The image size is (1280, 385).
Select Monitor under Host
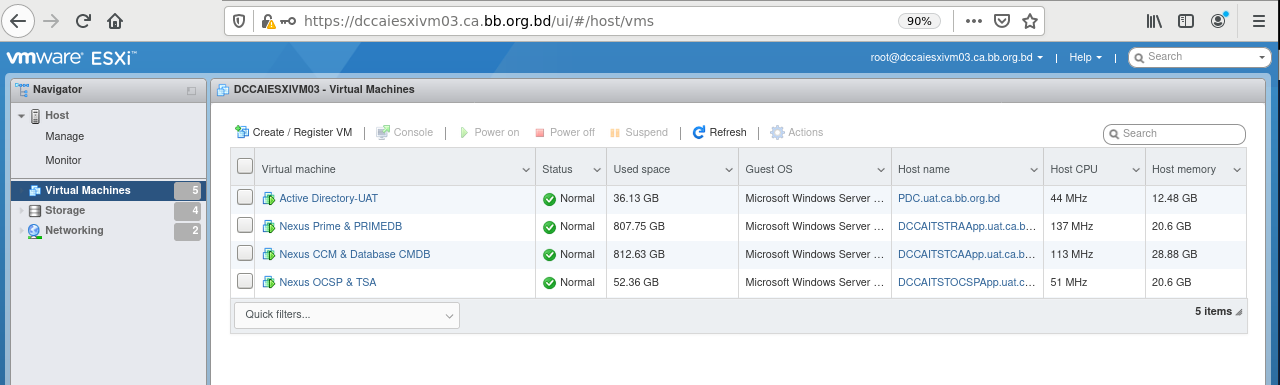[x=63, y=160]
